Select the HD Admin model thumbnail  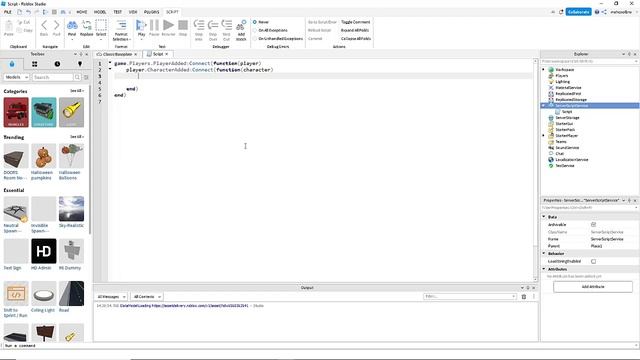44,251
